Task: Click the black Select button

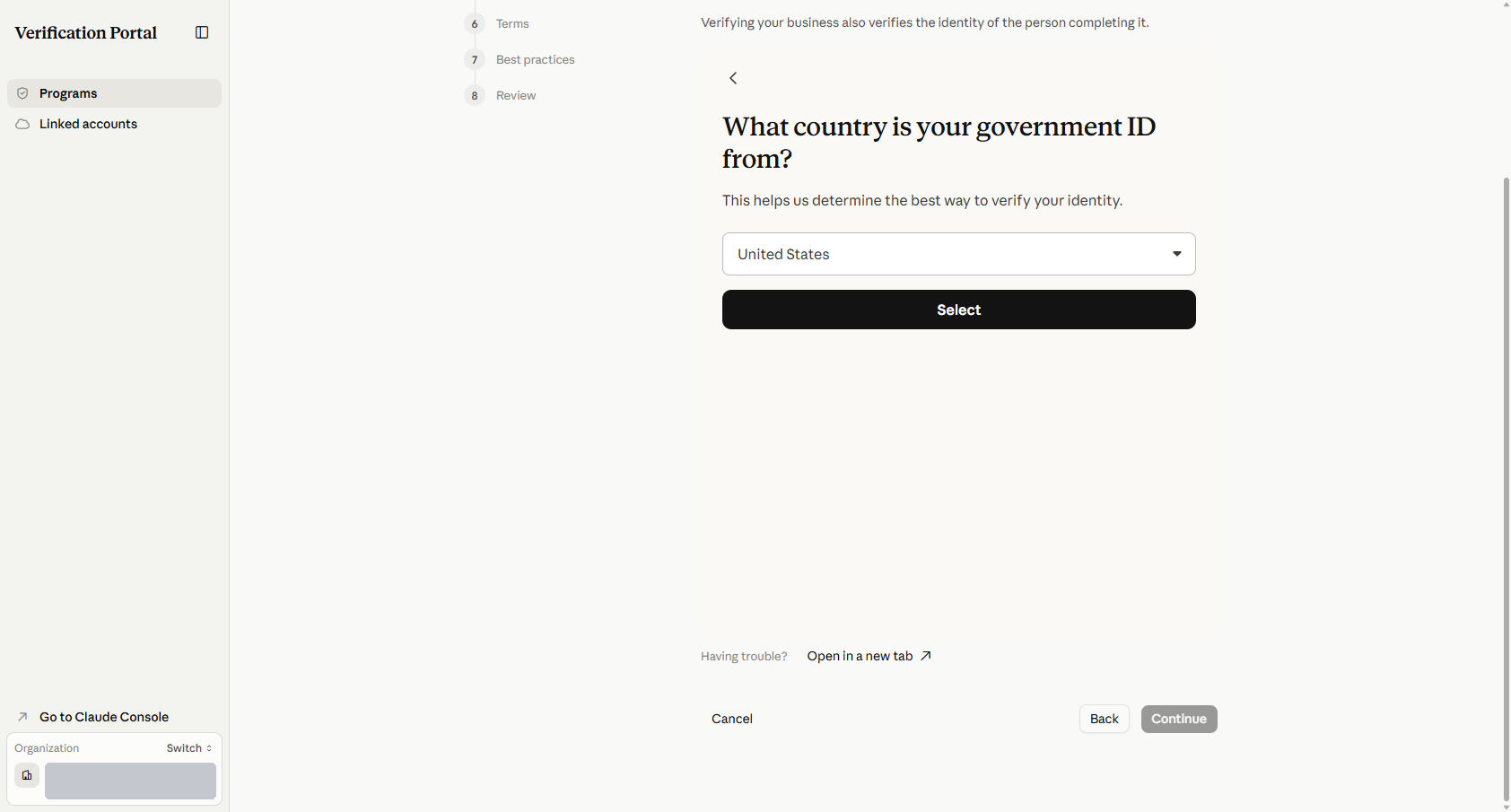Action: [x=958, y=310]
